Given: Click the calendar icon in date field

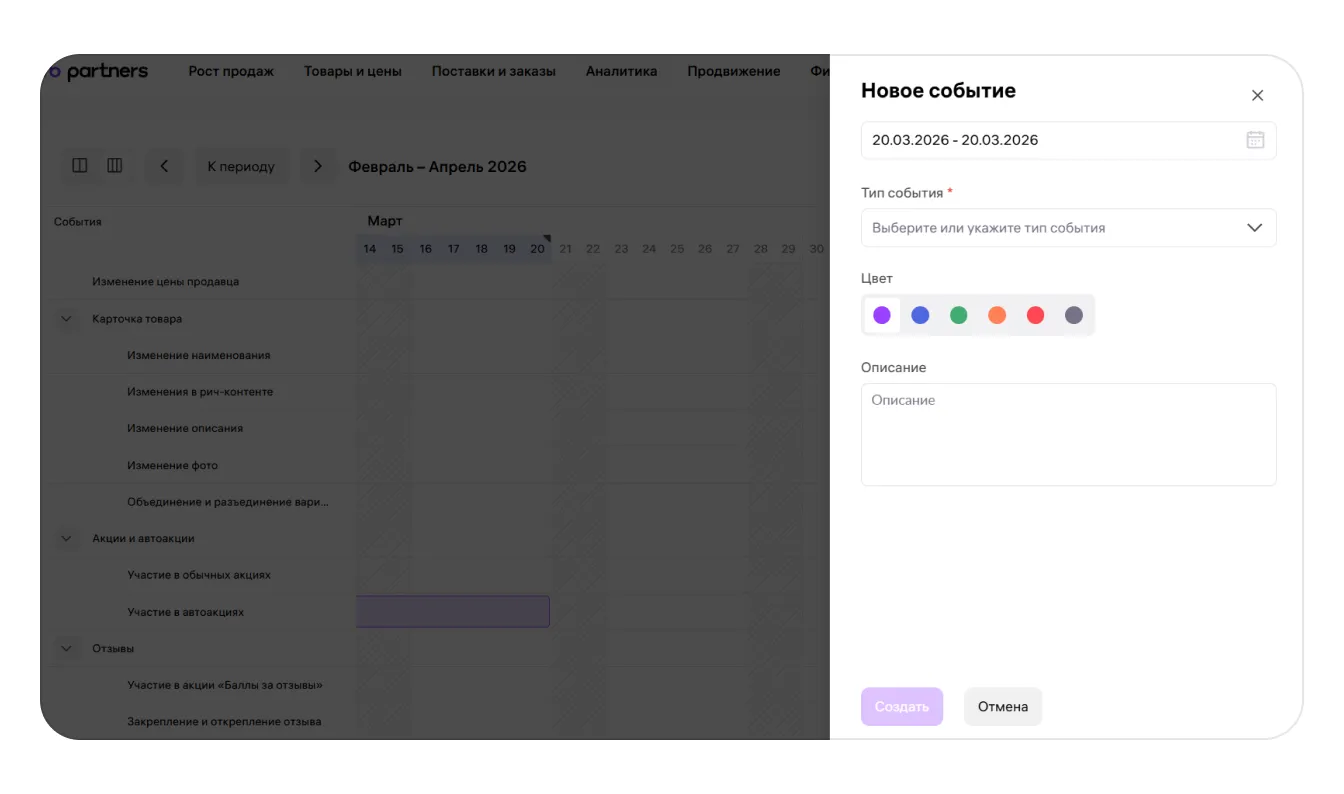Looking at the screenshot, I should [x=1255, y=140].
